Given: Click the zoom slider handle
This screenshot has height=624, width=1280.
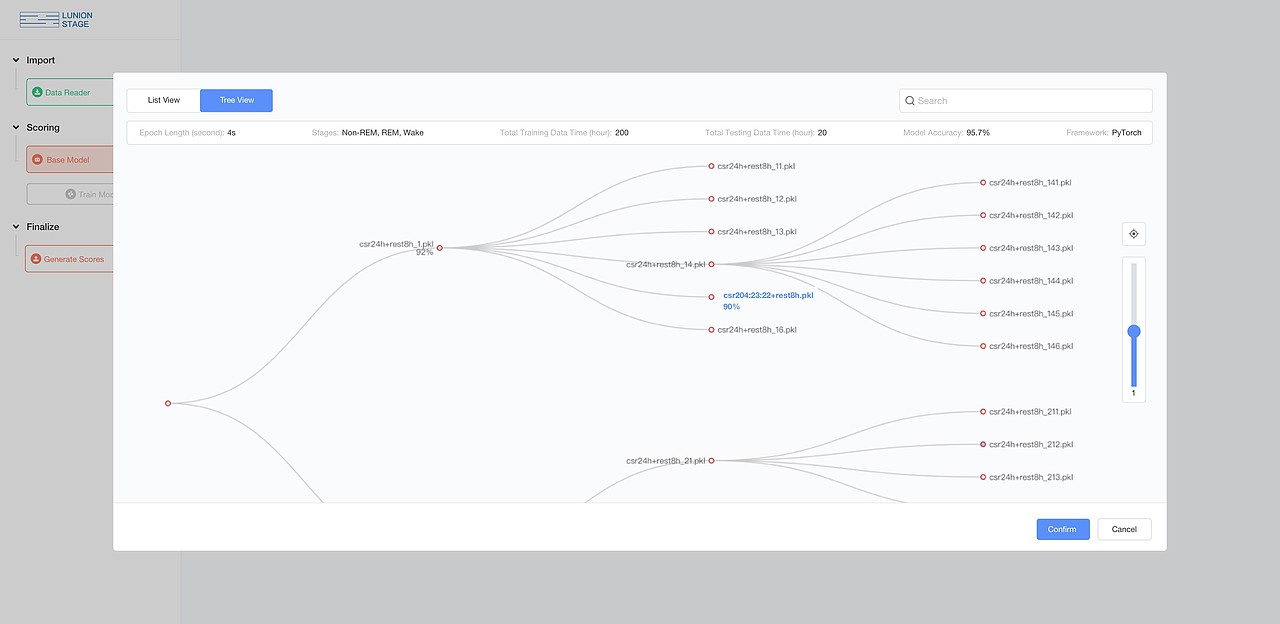Looking at the screenshot, I should click(x=1134, y=331).
